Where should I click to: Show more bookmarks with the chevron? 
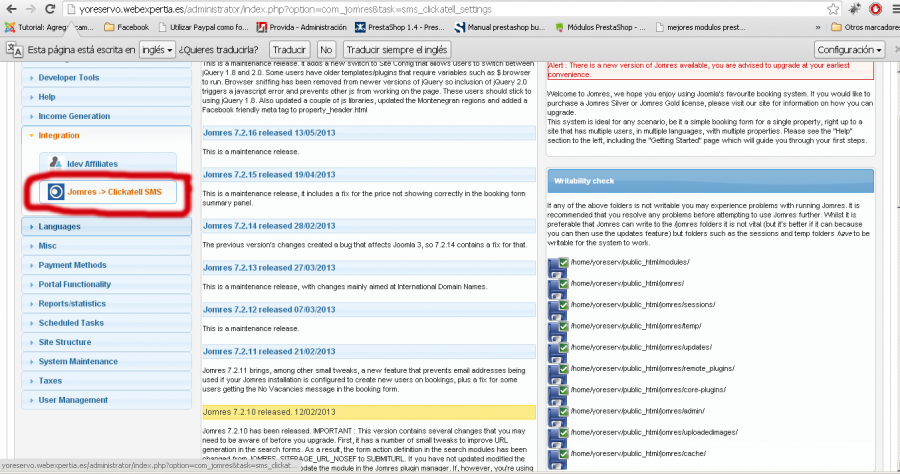[817, 27]
